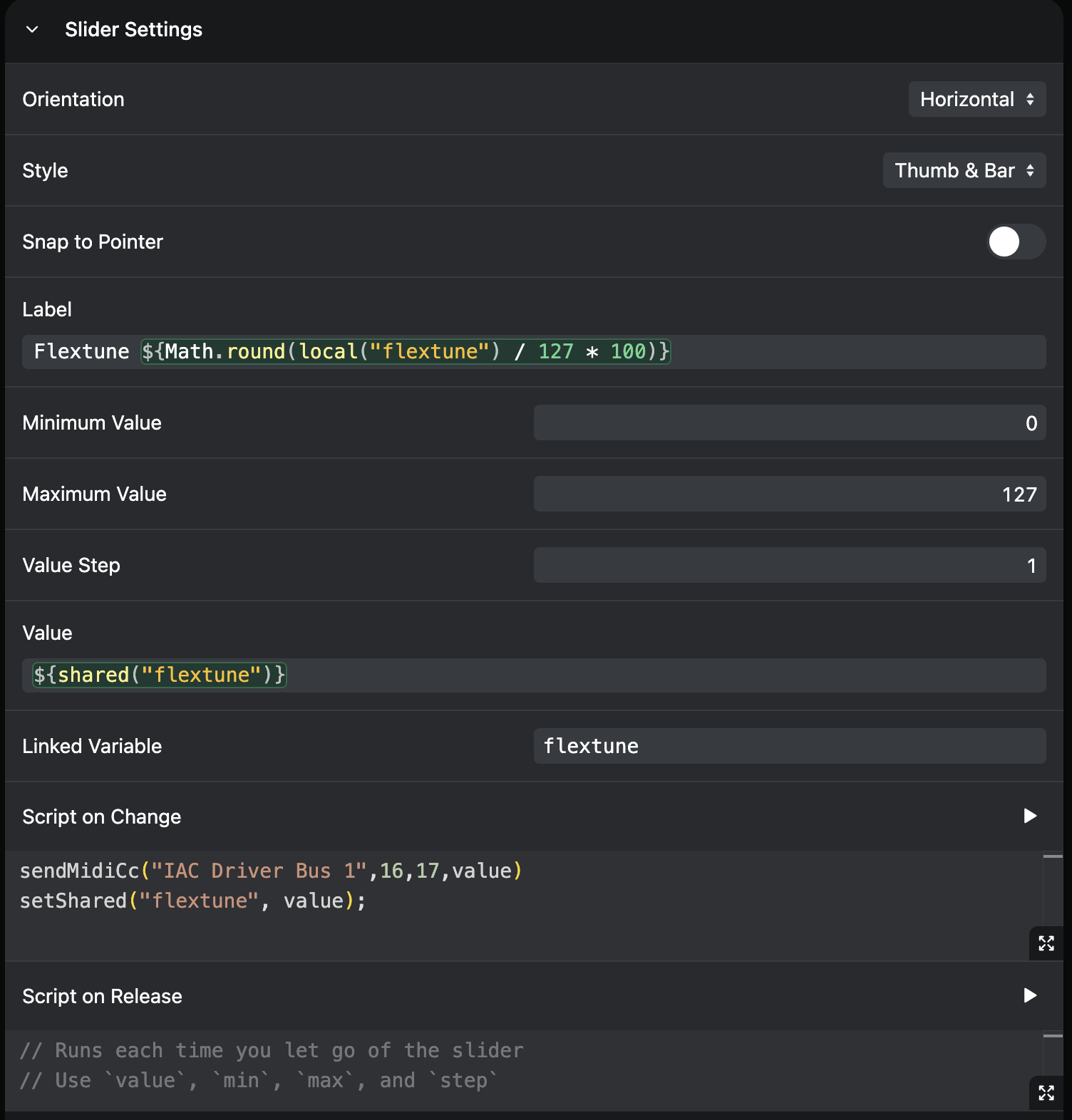Select the Value Step input field
This screenshot has height=1120, width=1072.
[789, 566]
